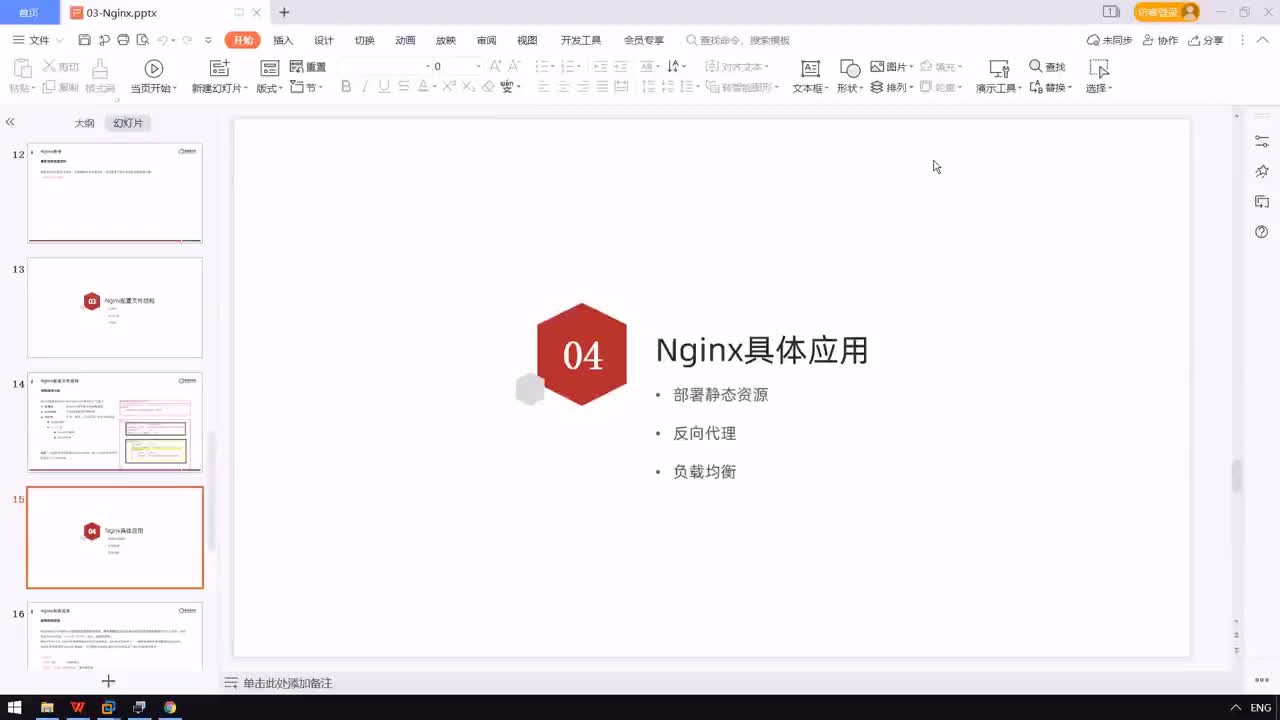Toggle Italic formatting
Viewport: 1280px width, 720px height.
click(365, 87)
